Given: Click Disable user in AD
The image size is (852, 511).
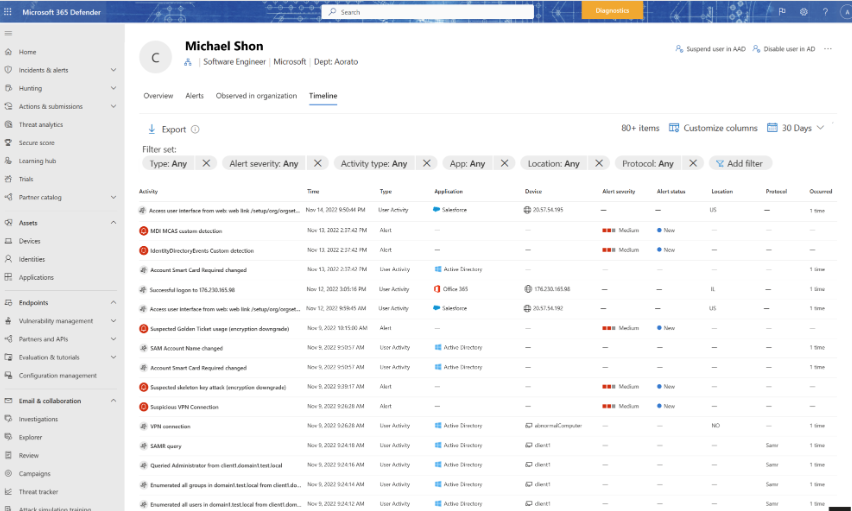Looking at the screenshot, I should pos(784,49).
